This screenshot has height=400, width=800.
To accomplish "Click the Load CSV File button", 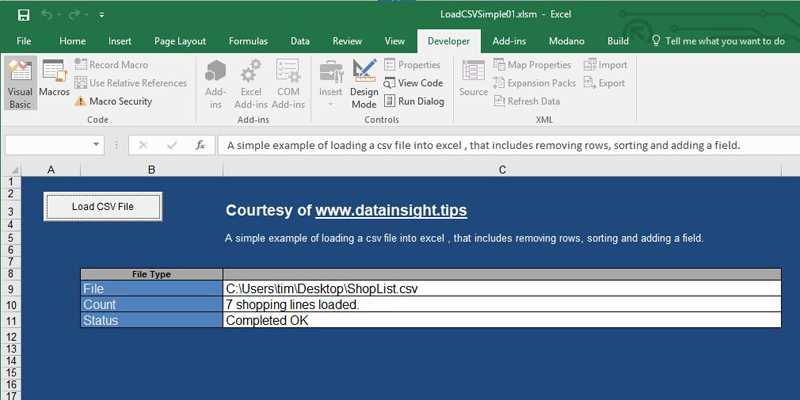I will pyautogui.click(x=103, y=207).
